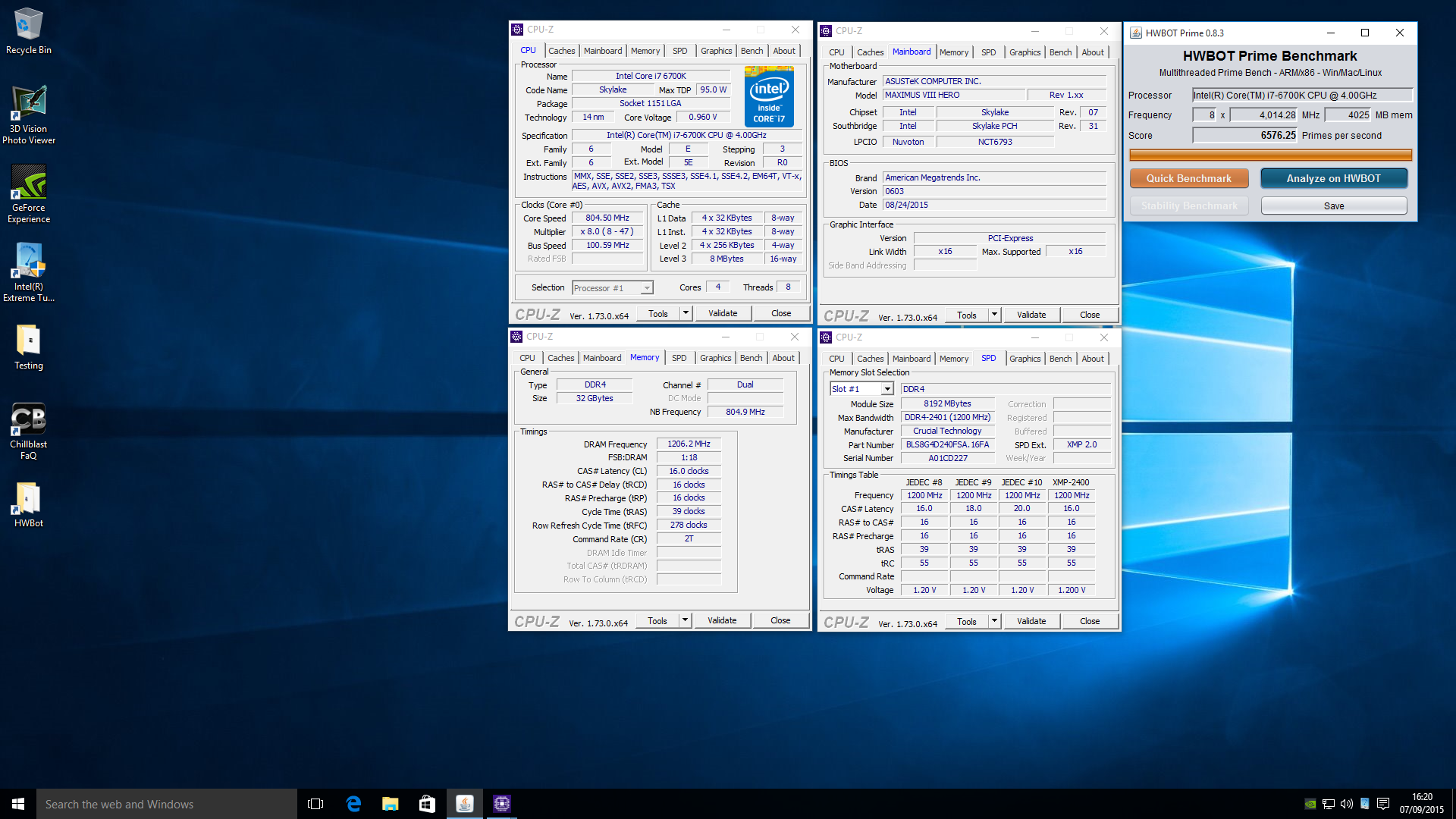Click the CPU-Z app icon in the SPD window title
This screenshot has width=1456, height=819.
coord(826,337)
